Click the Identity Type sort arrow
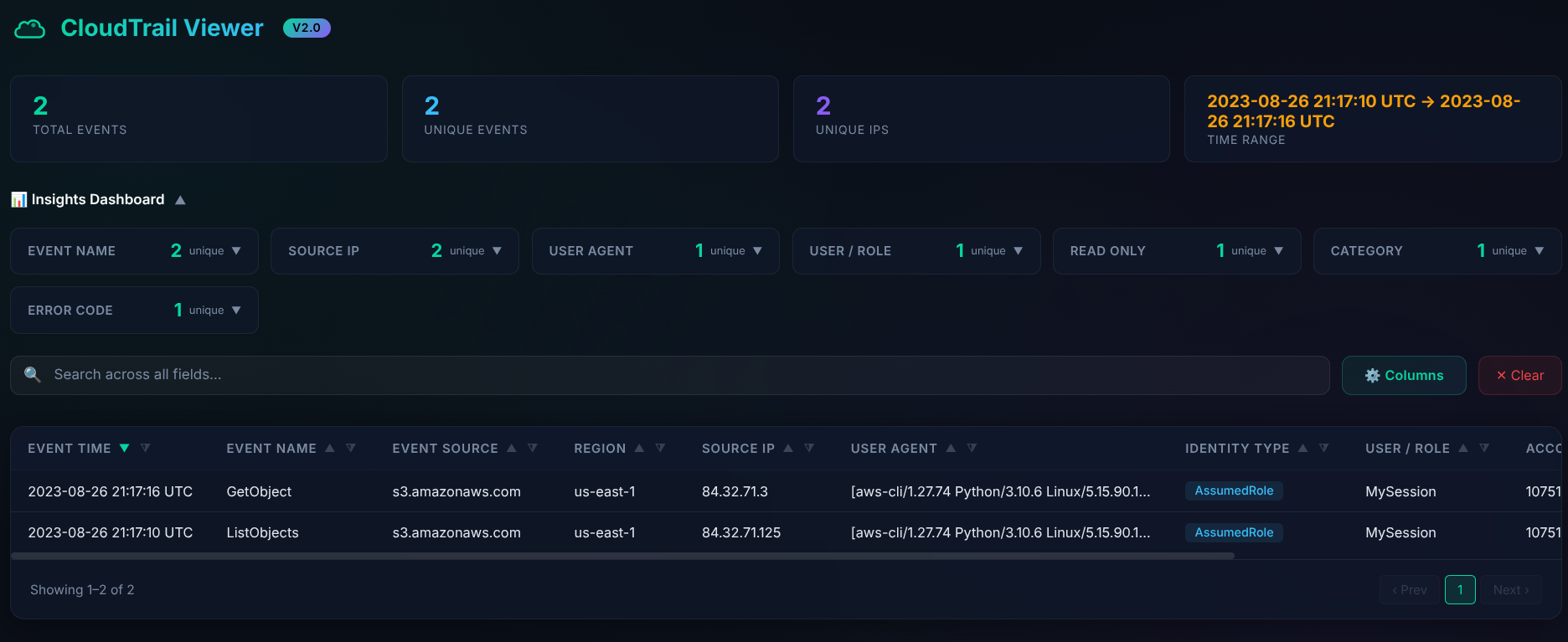Screen dimensions: 1568x642 point(1302,449)
